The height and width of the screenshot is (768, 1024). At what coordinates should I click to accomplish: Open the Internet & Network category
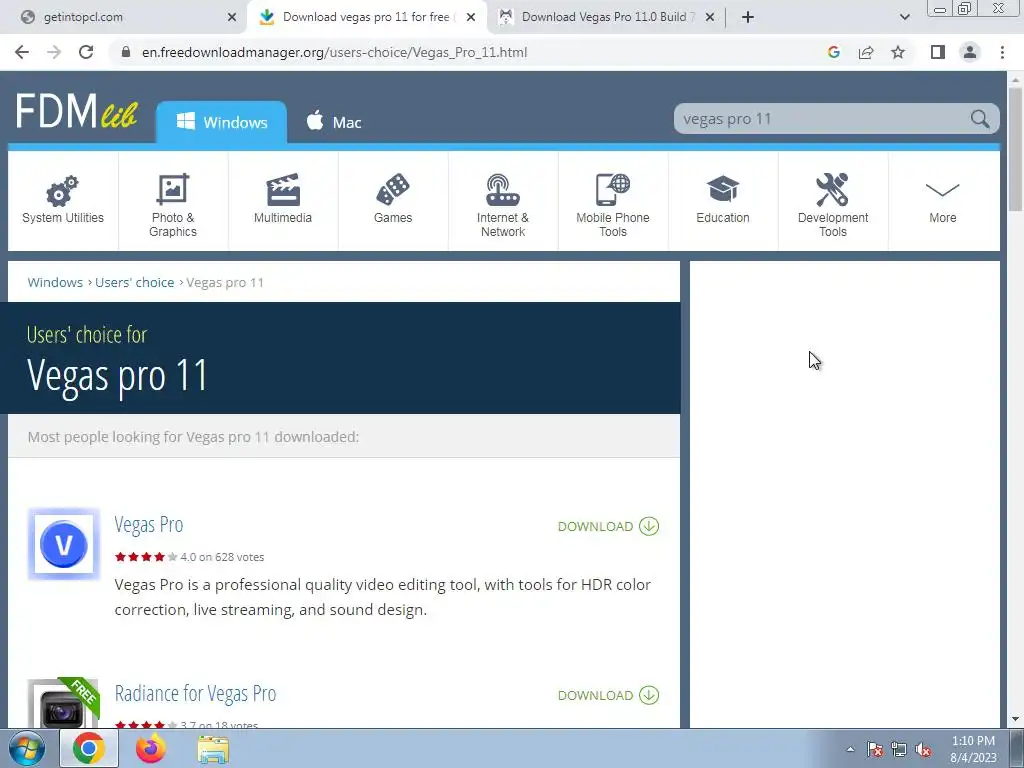click(503, 200)
